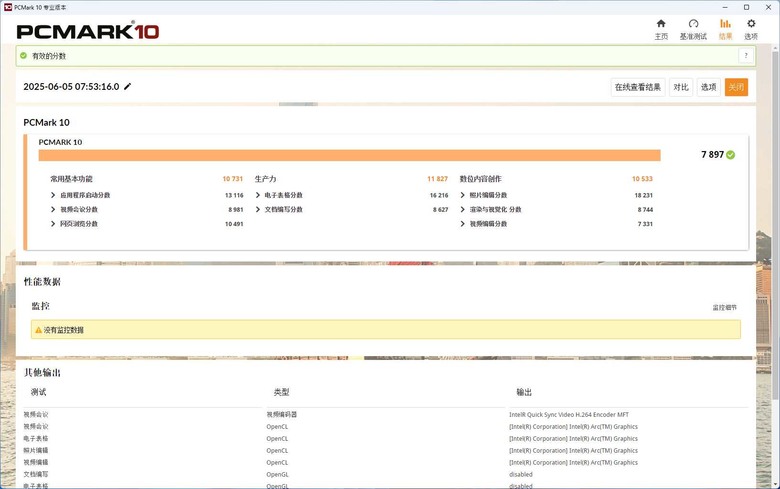Click 在线查看结果 button
The image size is (780, 489).
(x=638, y=87)
